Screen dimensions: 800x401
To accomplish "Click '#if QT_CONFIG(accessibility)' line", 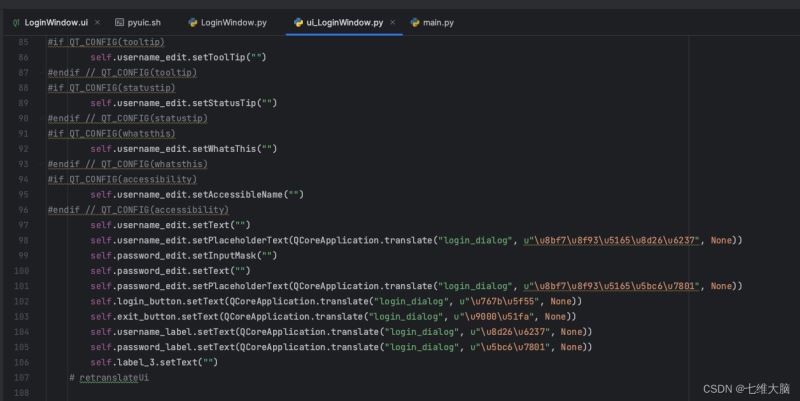I will pos(122,180).
